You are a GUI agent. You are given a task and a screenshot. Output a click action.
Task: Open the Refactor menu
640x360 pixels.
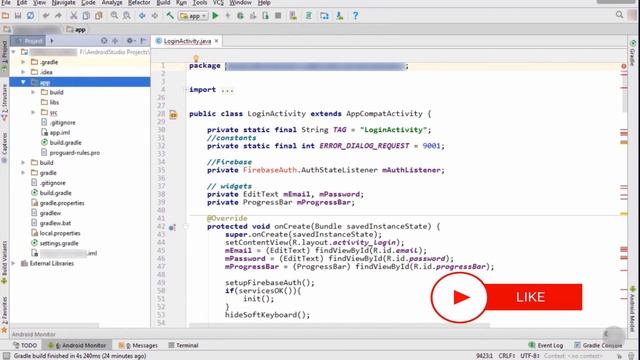coord(139,3)
